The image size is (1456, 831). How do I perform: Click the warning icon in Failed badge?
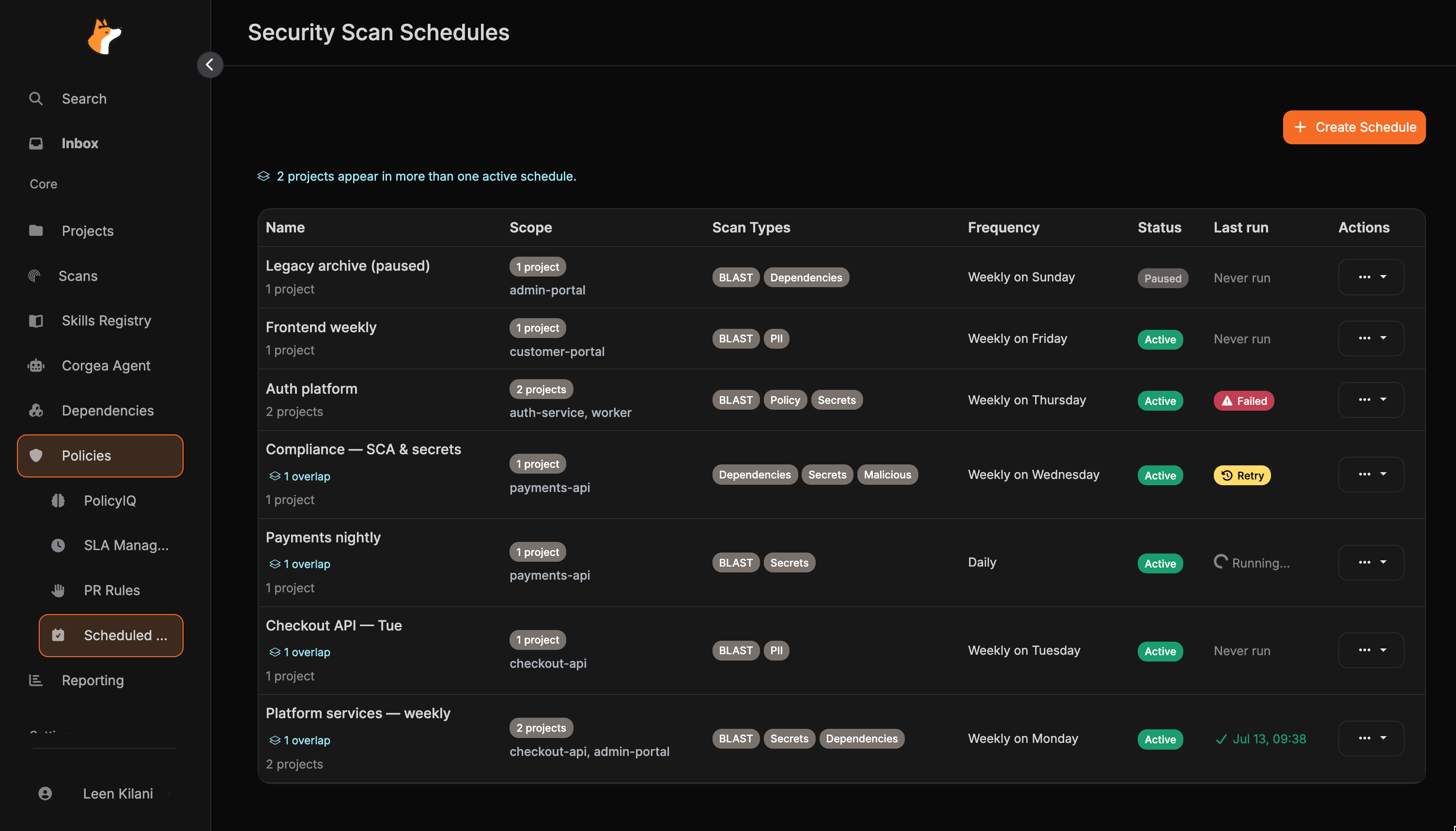(x=1227, y=401)
